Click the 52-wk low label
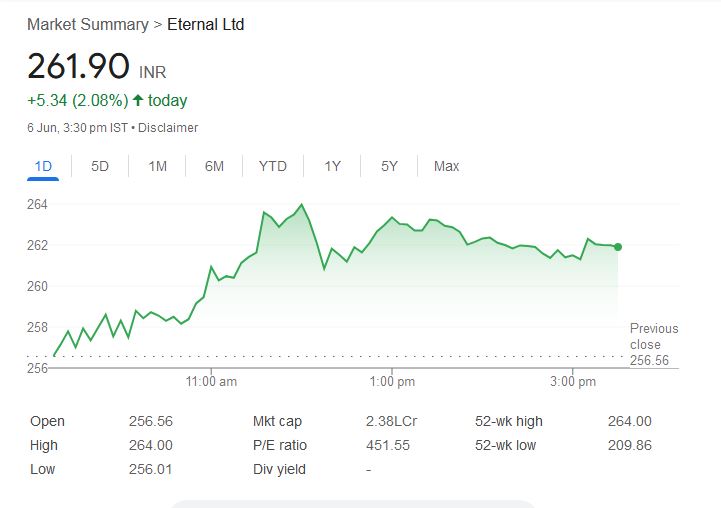This screenshot has height=508, width=721. pos(505,445)
